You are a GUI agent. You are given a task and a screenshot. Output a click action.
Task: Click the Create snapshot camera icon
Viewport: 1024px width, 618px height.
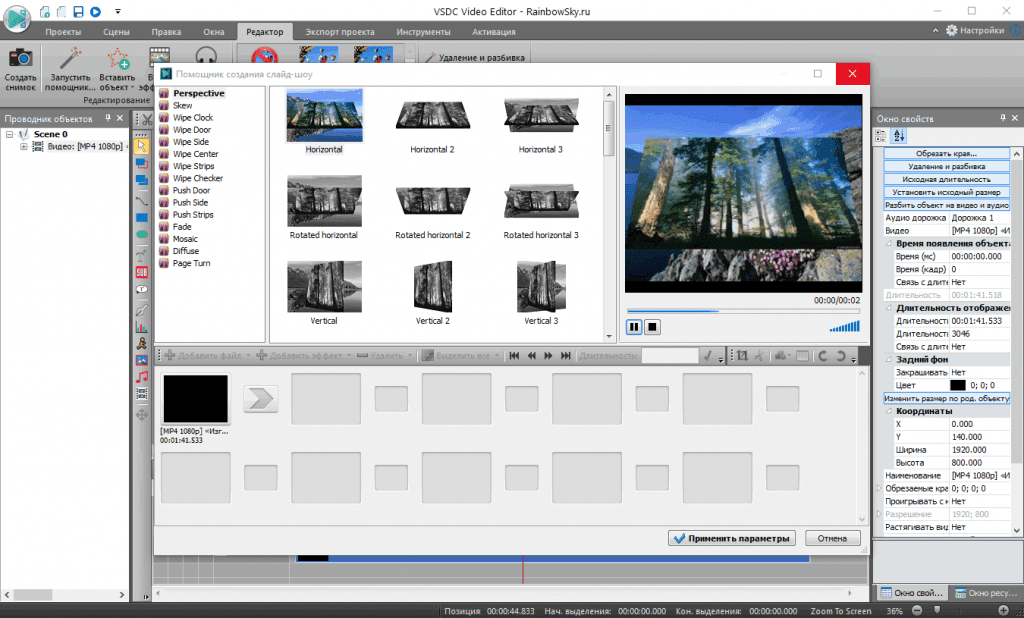click(20, 57)
